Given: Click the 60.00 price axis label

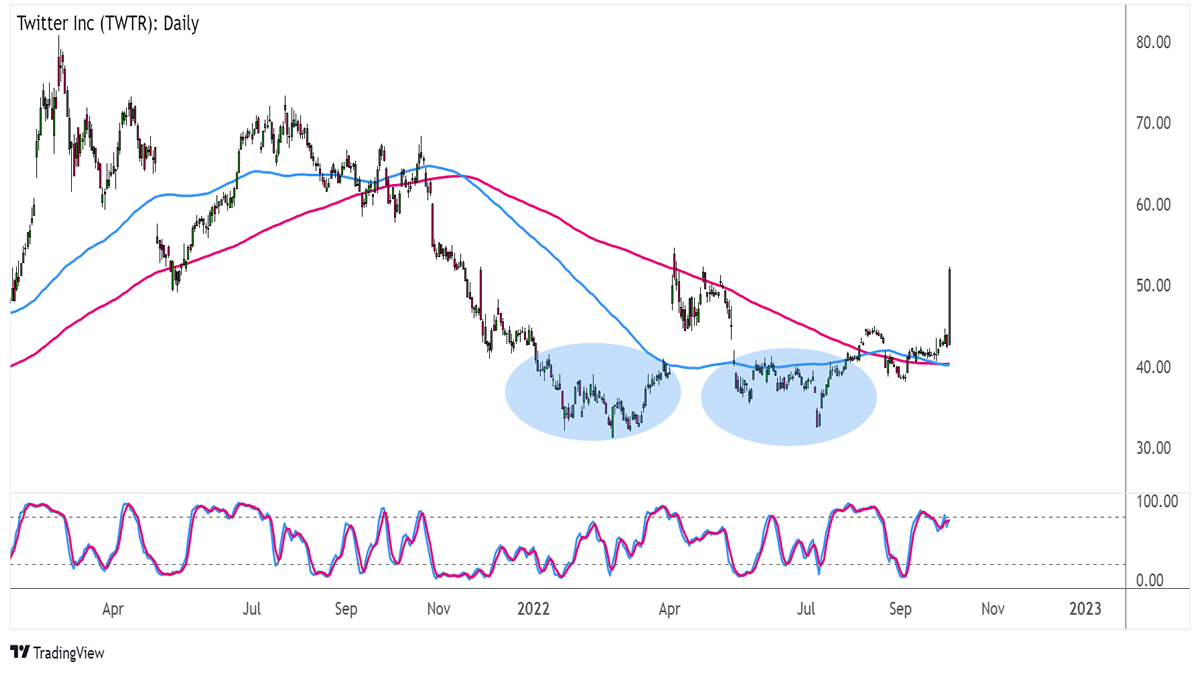Looking at the screenshot, I should (1152, 204).
